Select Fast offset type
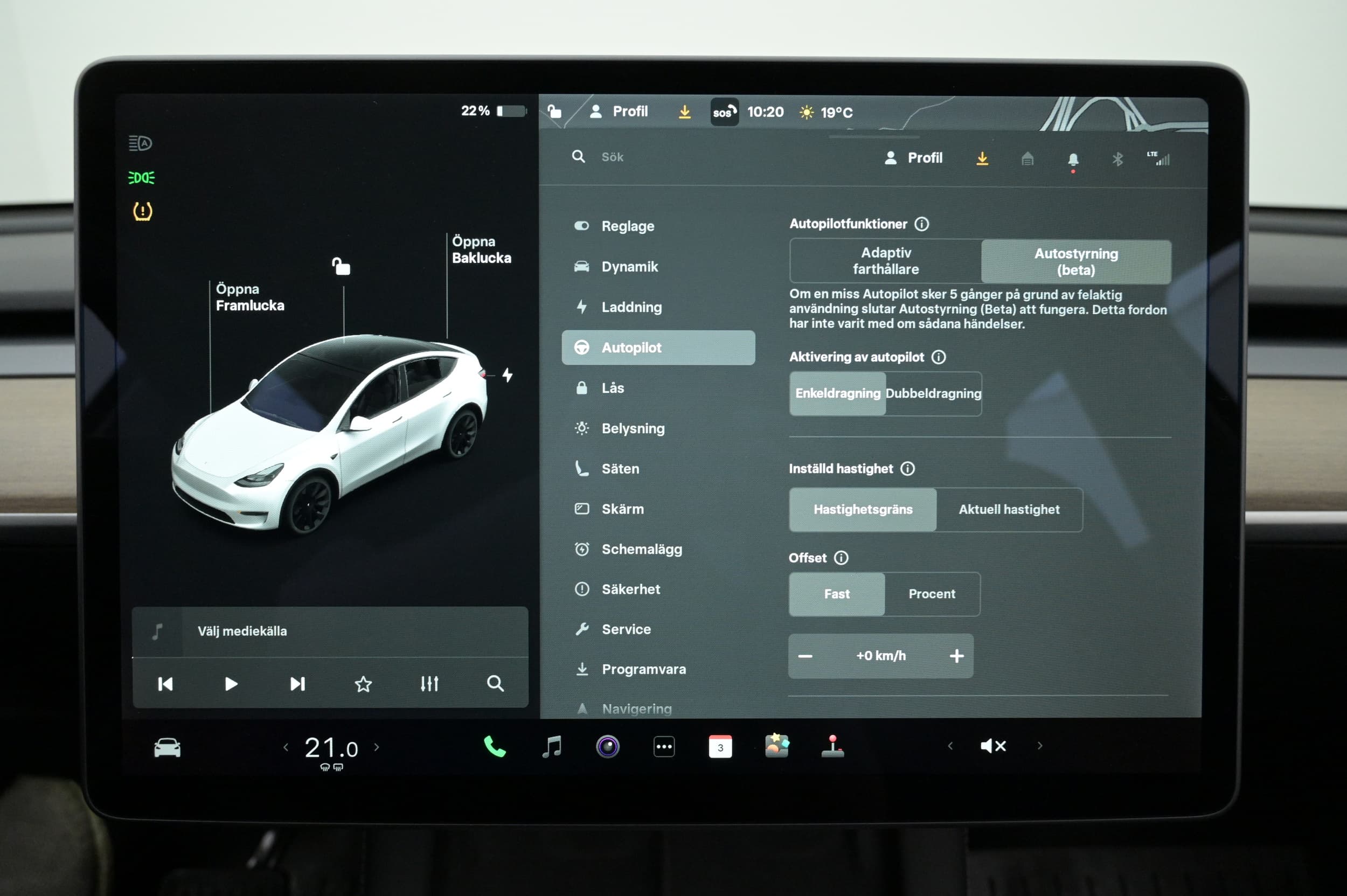Viewport: 1347px width, 896px height. (837, 594)
